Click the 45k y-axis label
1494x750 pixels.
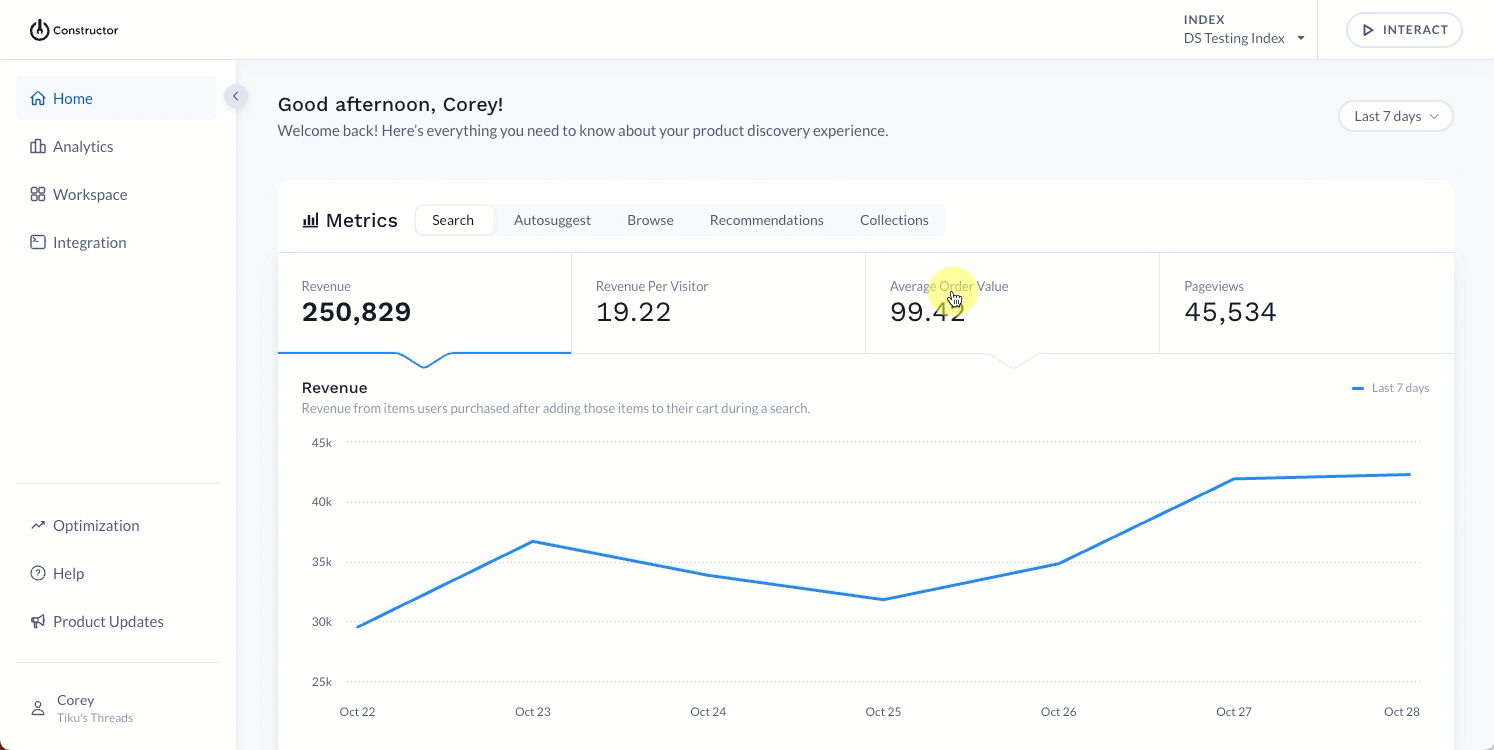[321, 442]
